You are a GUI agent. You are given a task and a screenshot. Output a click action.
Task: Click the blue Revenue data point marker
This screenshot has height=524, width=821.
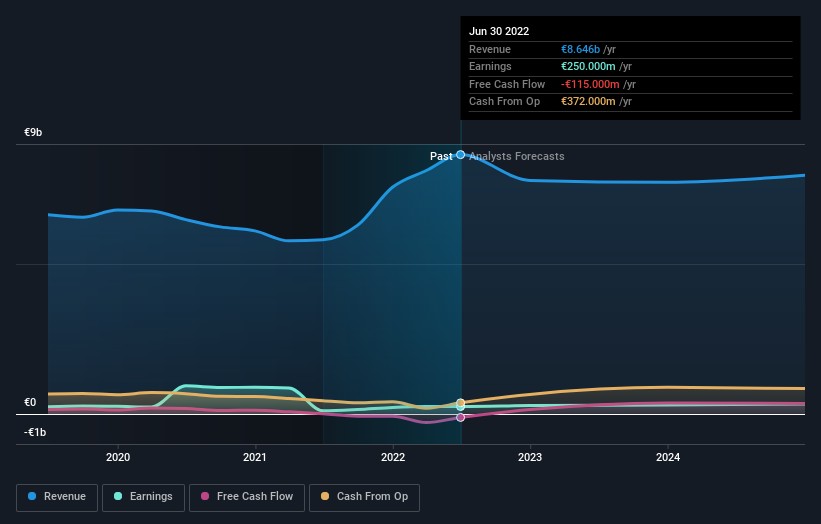[460, 154]
